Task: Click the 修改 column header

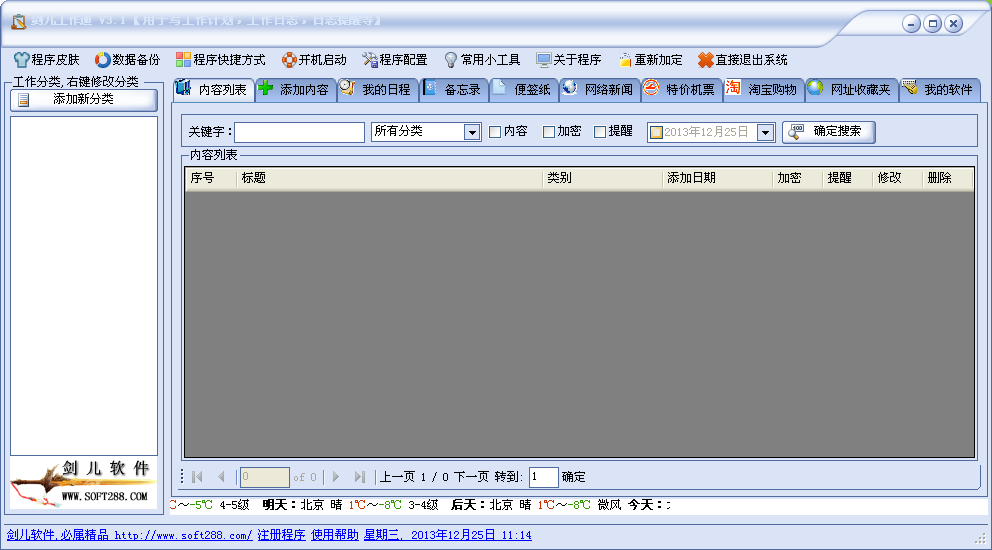Action: pyautogui.click(x=897, y=178)
